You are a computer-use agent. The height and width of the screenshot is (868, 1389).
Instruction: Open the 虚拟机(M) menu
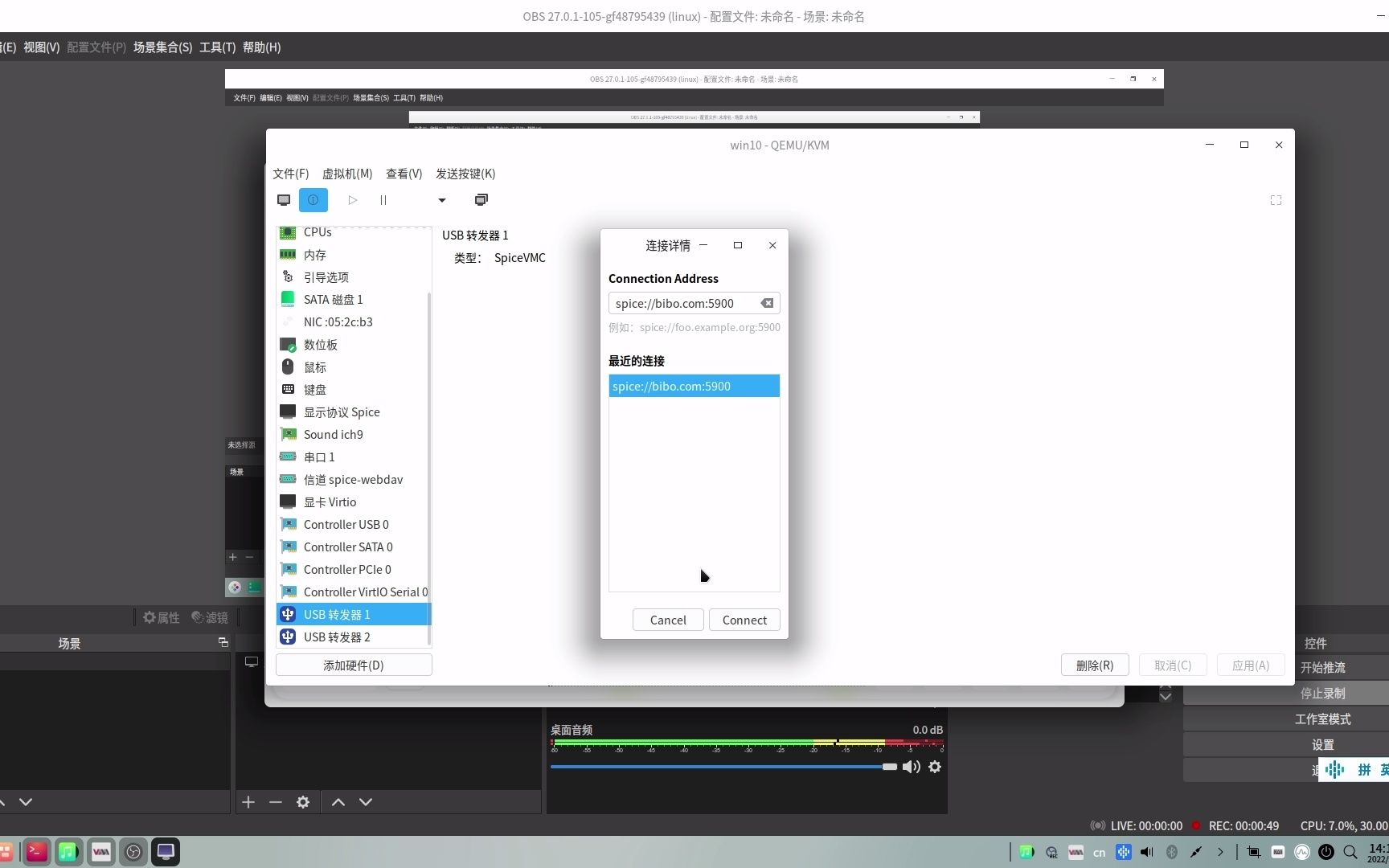tap(346, 174)
